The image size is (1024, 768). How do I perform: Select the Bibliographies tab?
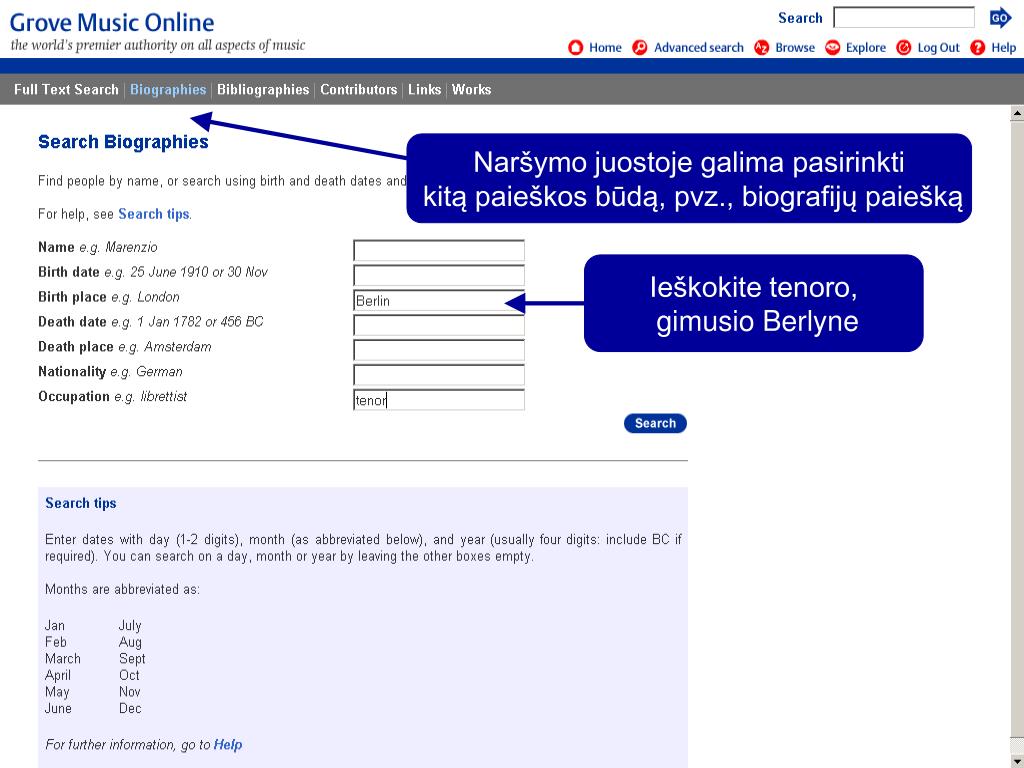point(263,89)
